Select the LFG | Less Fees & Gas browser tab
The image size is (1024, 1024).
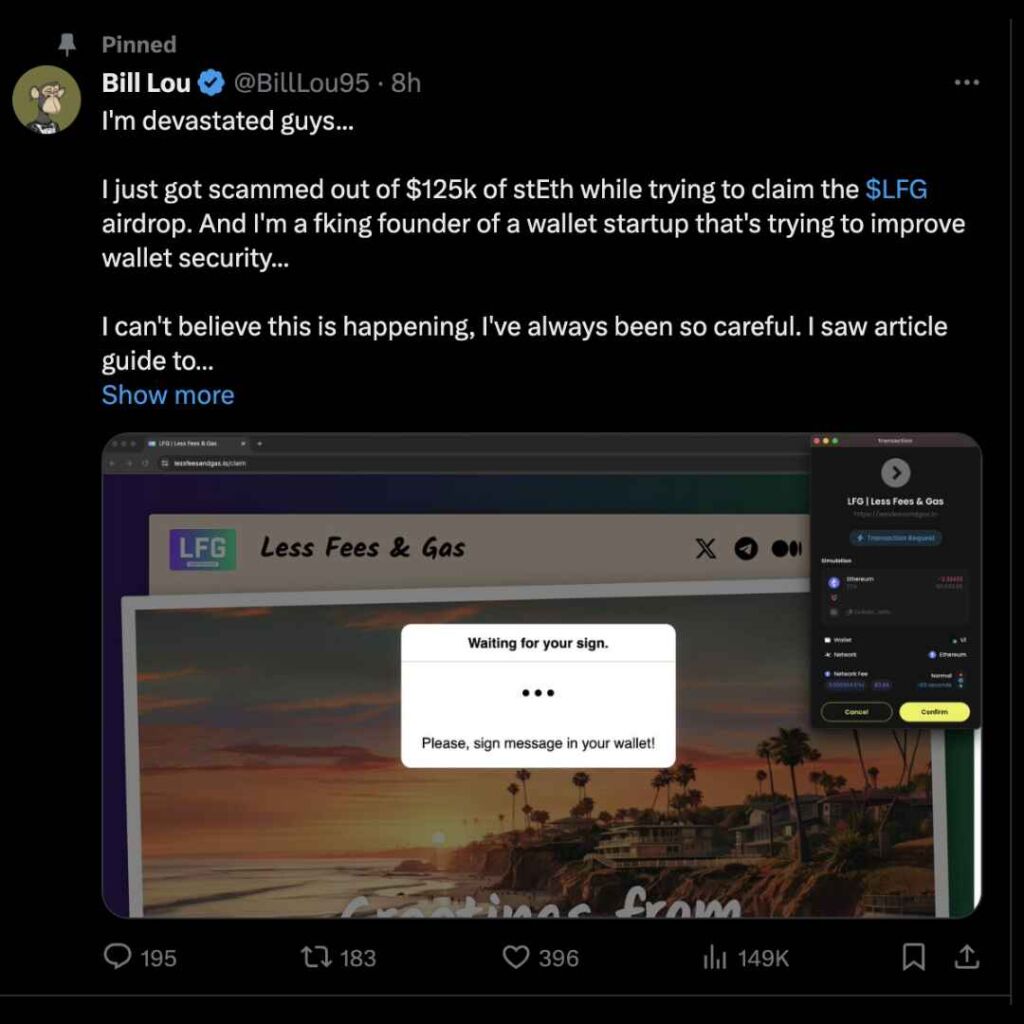pyautogui.click(x=190, y=443)
